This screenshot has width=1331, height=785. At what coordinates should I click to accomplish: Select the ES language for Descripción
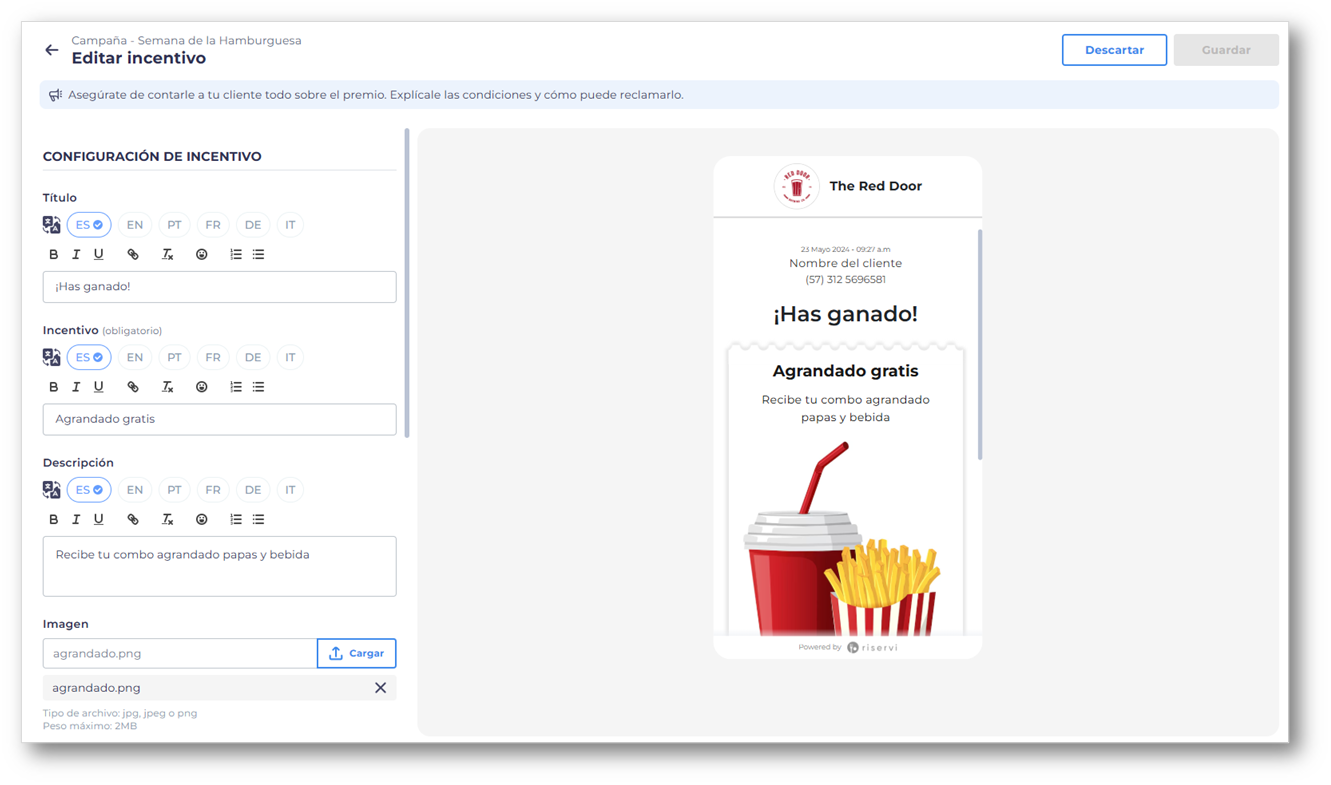pos(89,490)
